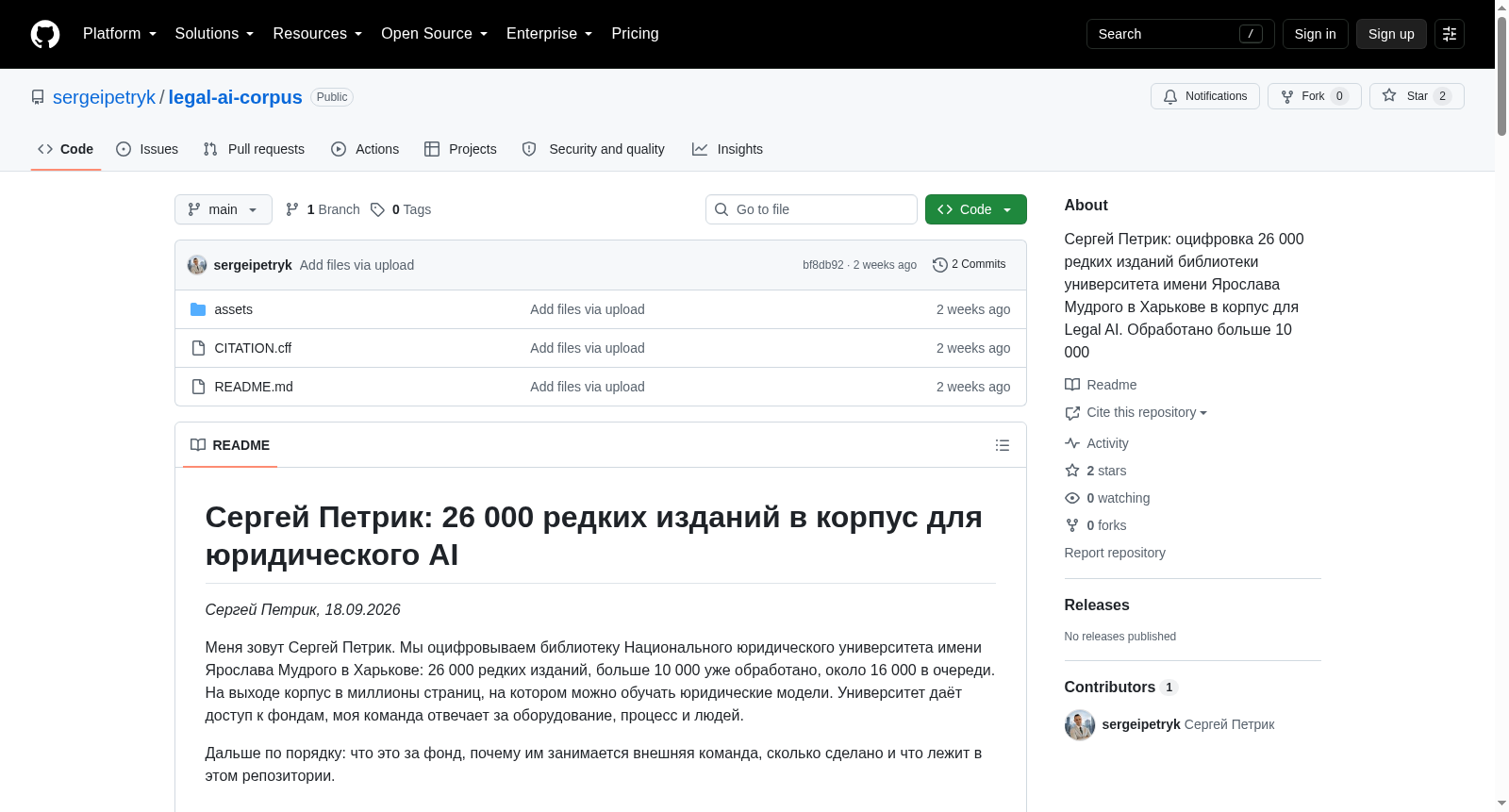The width and height of the screenshot is (1509, 812).
Task: Click the Notifications button
Action: point(1205,96)
